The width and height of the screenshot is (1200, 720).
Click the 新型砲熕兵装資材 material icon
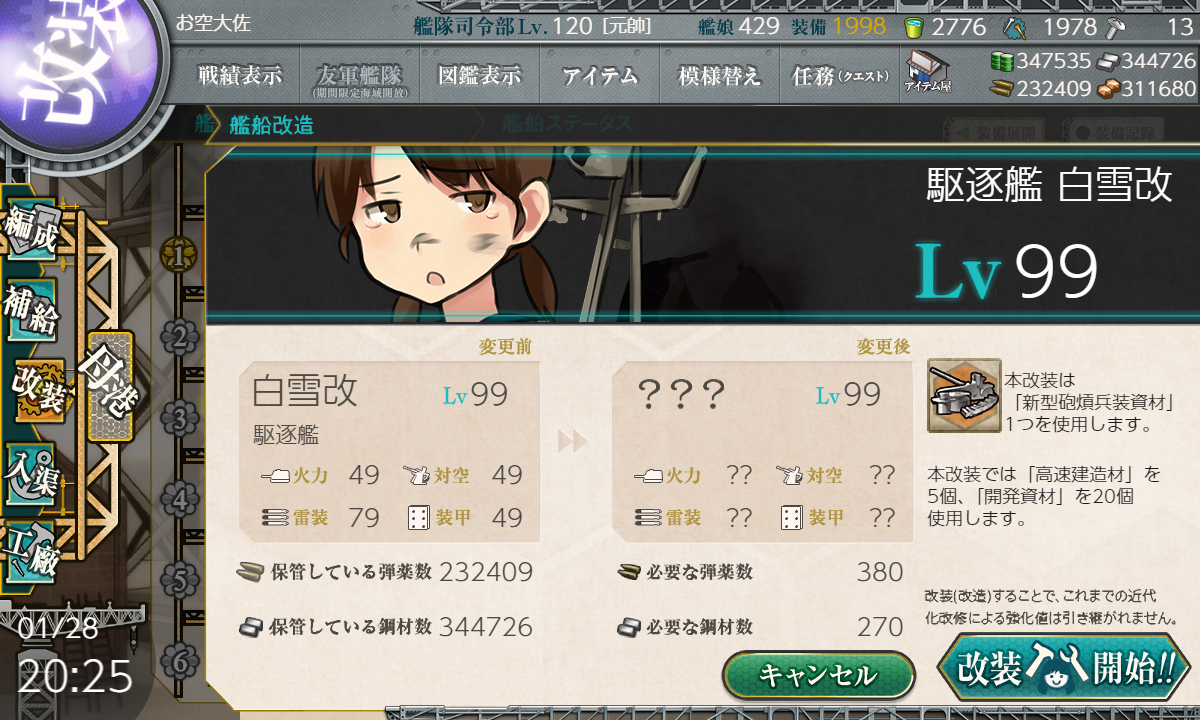[964, 396]
